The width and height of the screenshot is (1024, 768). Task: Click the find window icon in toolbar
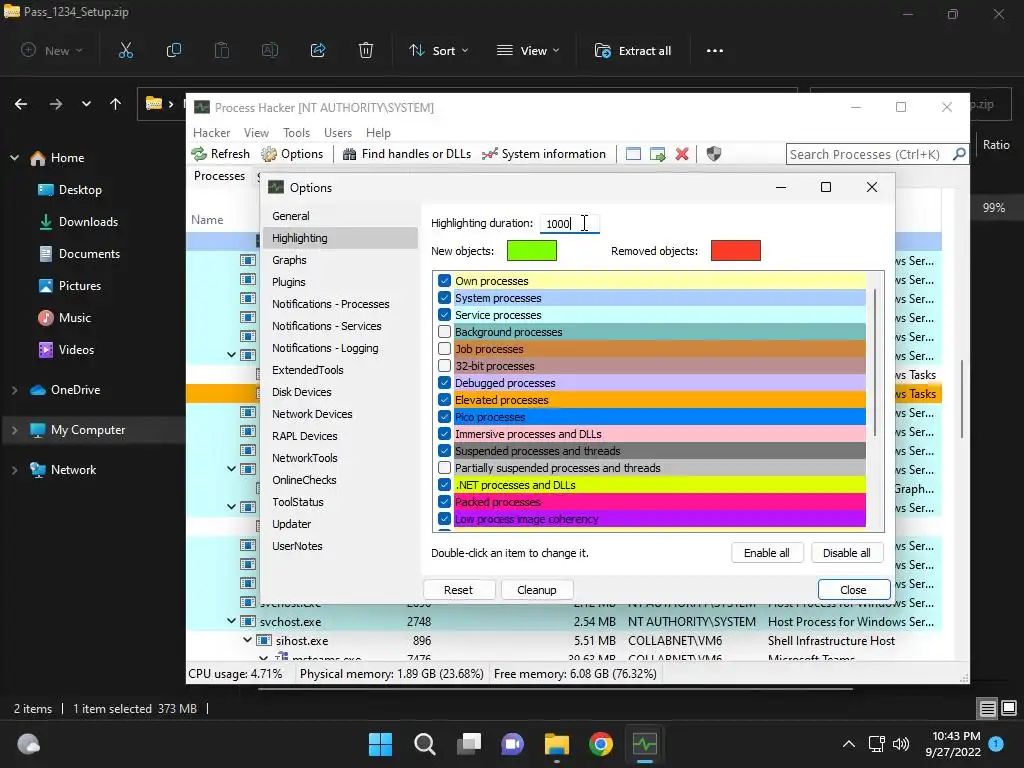click(633, 154)
